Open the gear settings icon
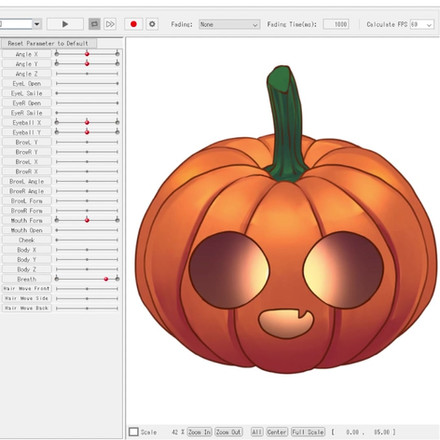Viewport: 440px width, 440px height. click(x=152, y=24)
